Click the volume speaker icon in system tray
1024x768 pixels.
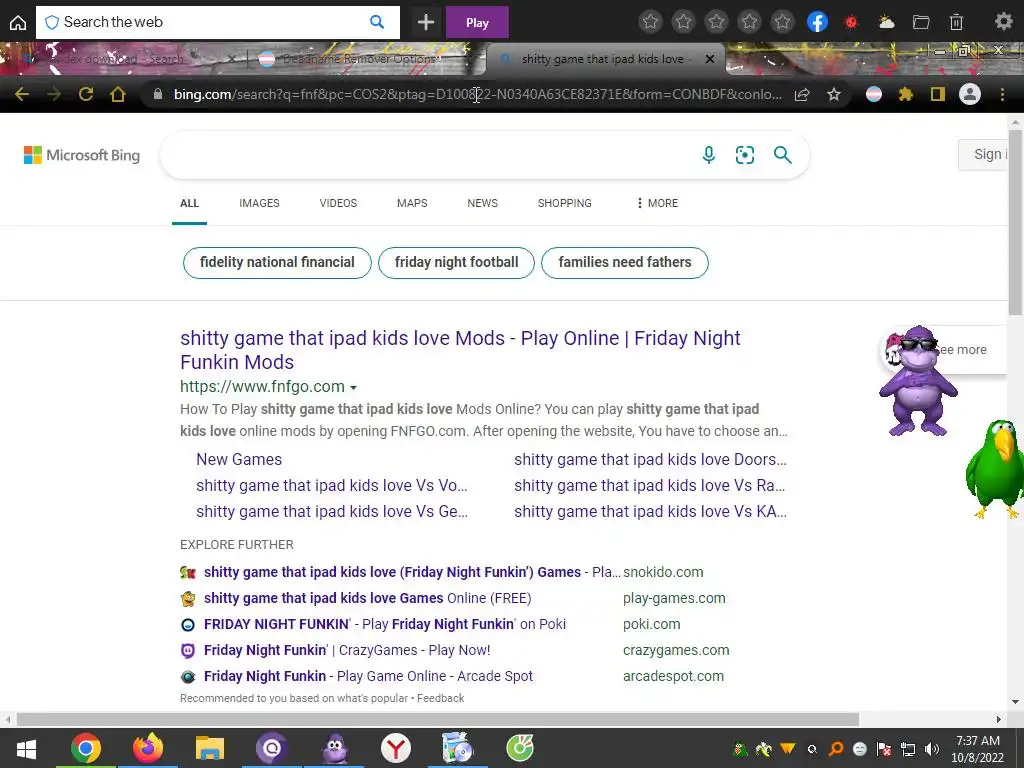932,749
